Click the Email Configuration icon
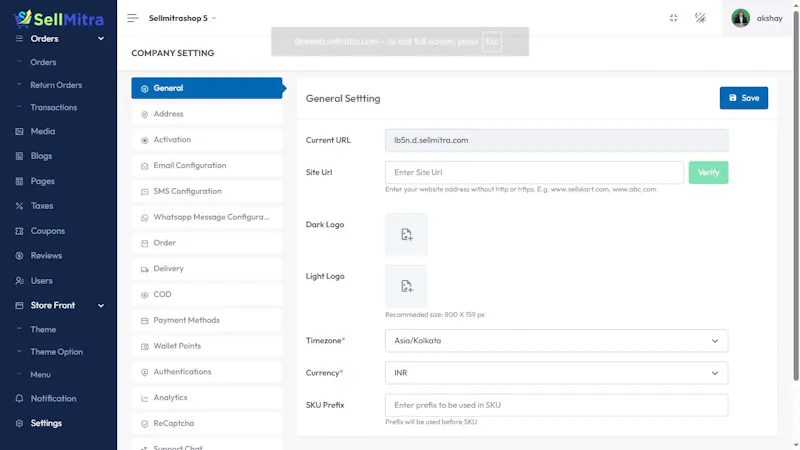 click(x=144, y=166)
